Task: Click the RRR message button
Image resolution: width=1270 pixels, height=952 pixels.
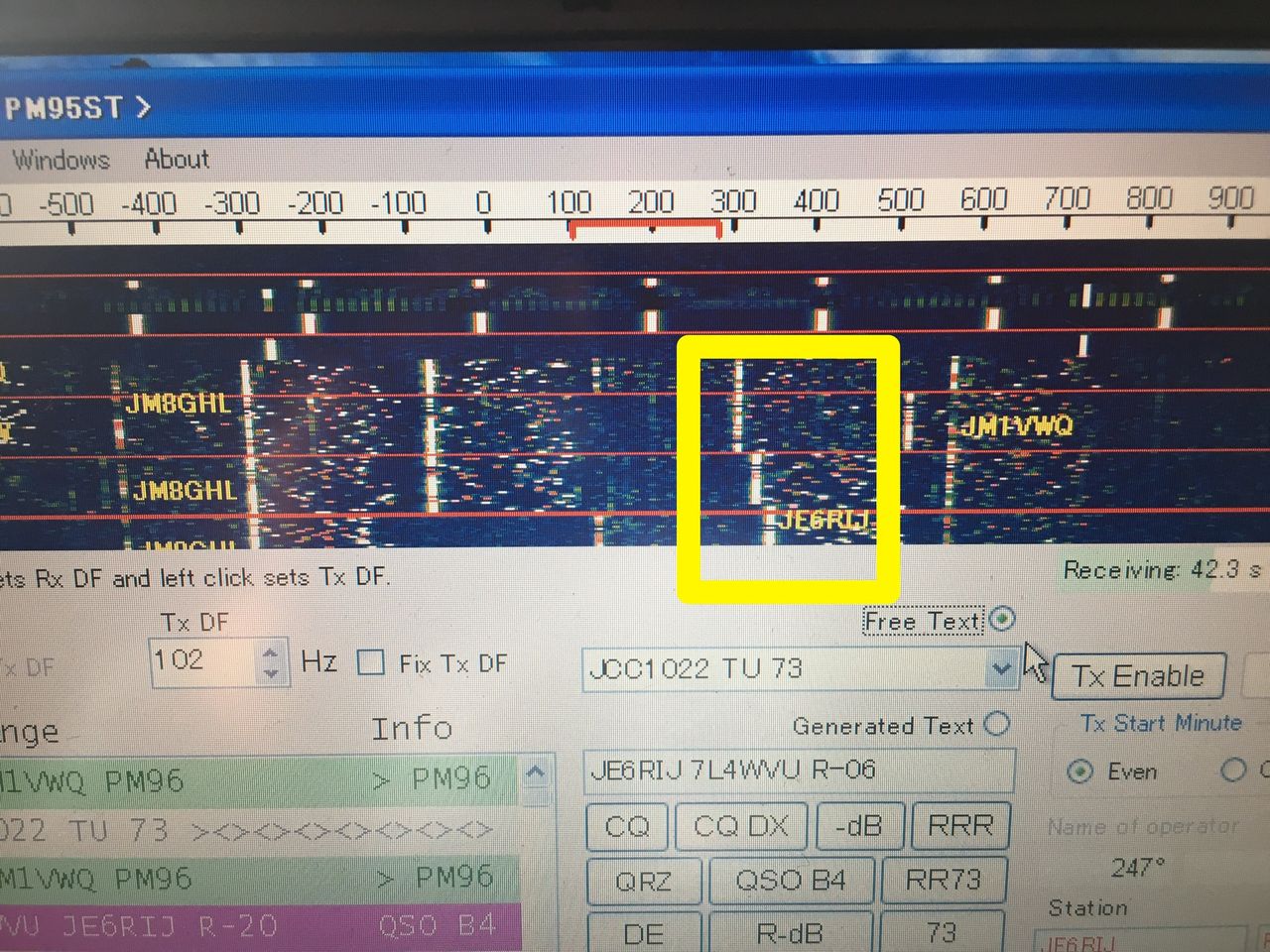Action: [x=958, y=826]
